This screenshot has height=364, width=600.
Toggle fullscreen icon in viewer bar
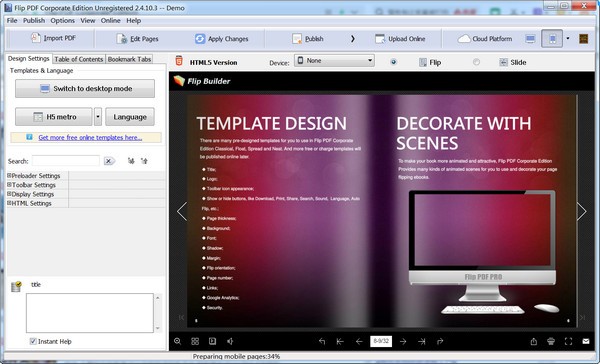point(569,341)
